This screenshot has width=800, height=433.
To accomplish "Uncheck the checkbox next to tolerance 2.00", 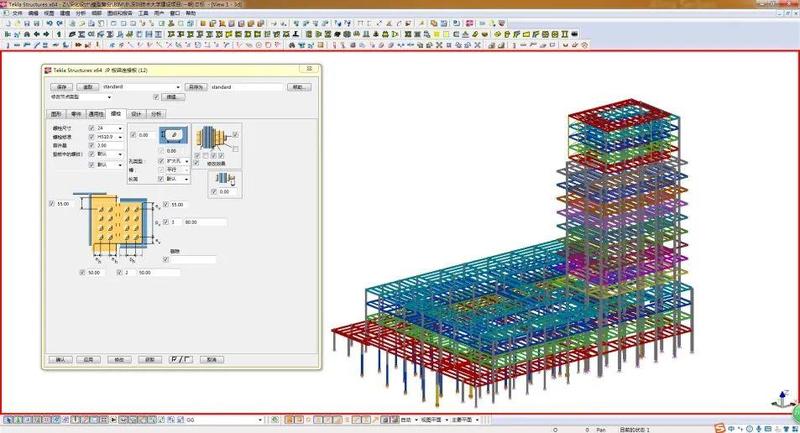I will pos(90,146).
